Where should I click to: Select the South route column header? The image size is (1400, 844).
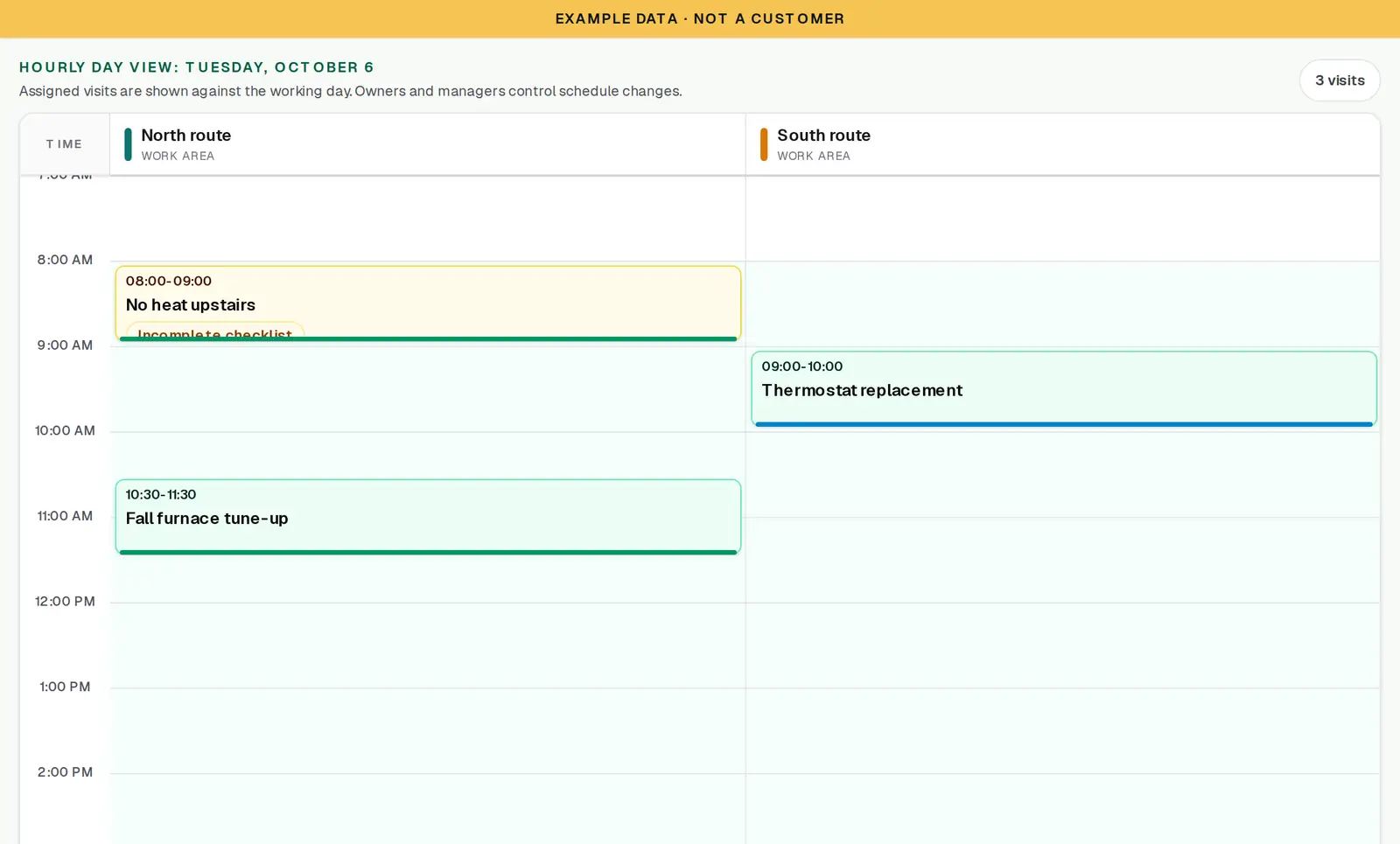click(1063, 144)
